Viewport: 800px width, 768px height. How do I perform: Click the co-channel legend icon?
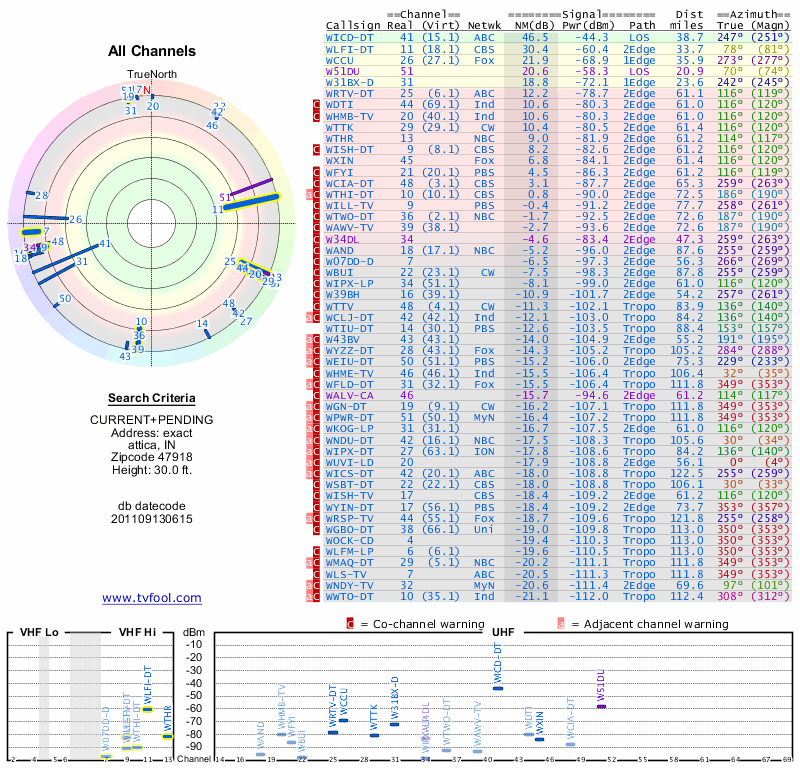(350, 624)
